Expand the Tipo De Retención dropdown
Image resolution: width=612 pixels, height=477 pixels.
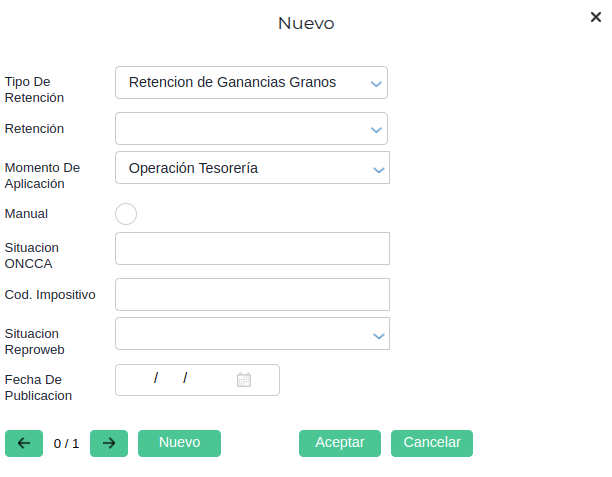(x=250, y=82)
